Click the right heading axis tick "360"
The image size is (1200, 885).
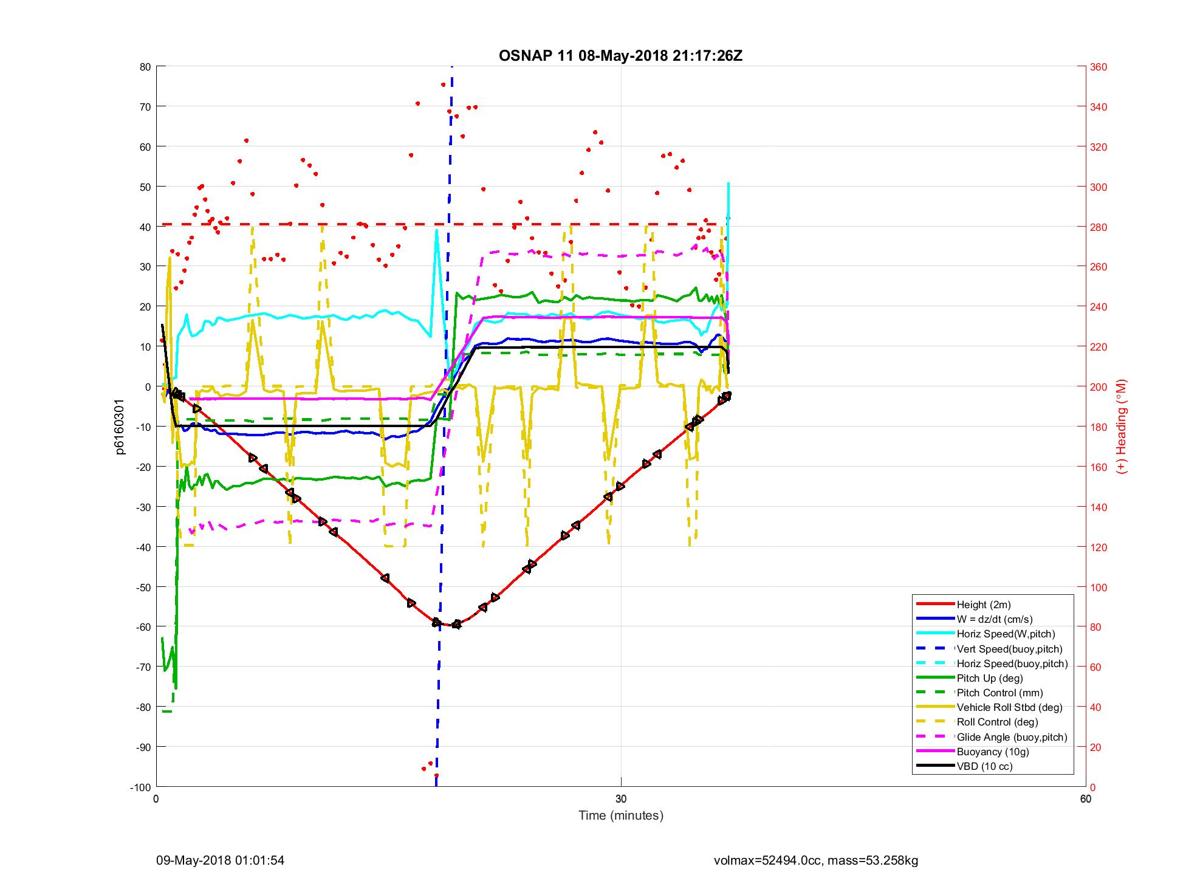click(1099, 67)
